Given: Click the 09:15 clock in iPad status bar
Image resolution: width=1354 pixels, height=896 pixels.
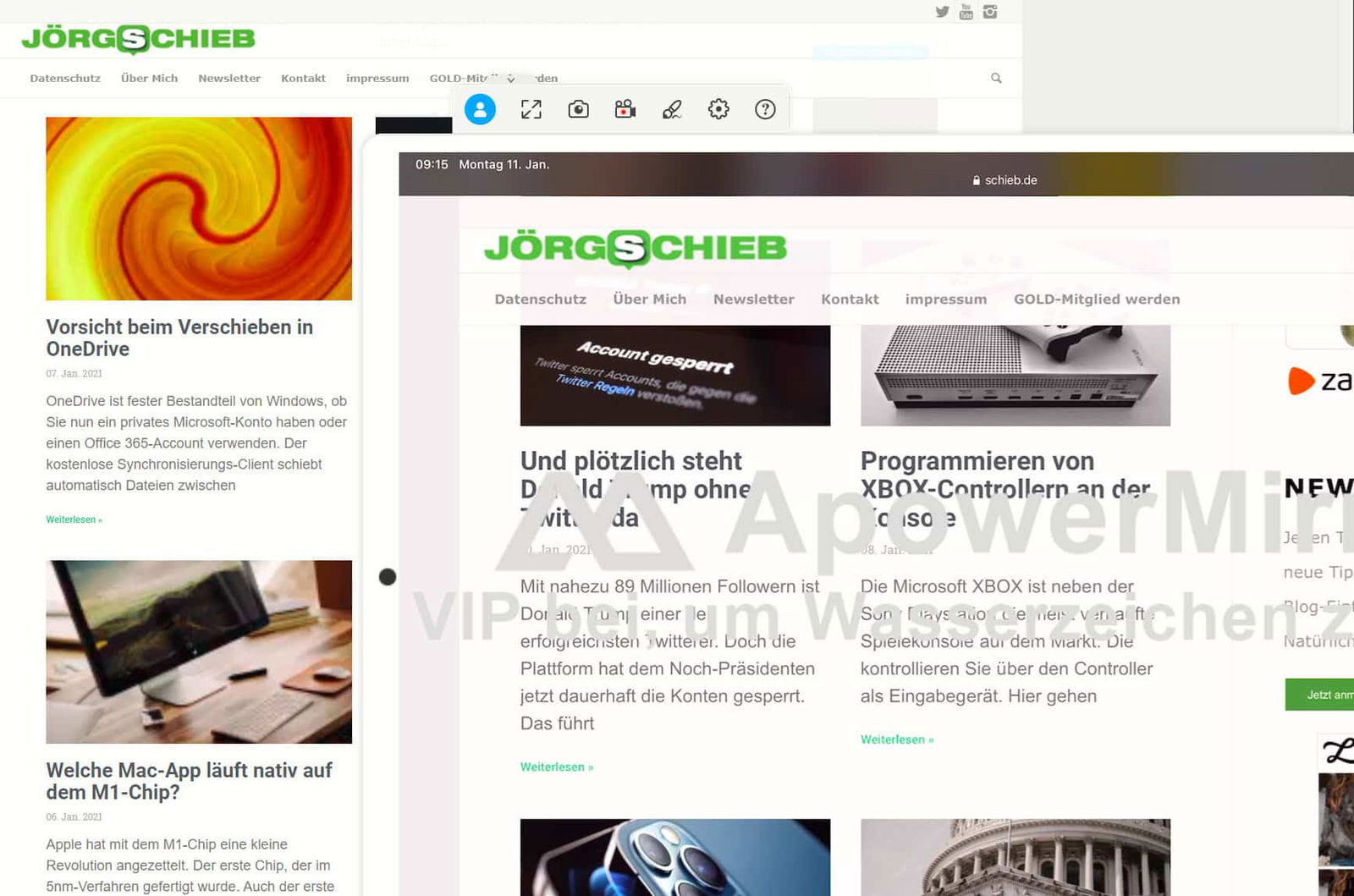Looking at the screenshot, I should point(432,164).
